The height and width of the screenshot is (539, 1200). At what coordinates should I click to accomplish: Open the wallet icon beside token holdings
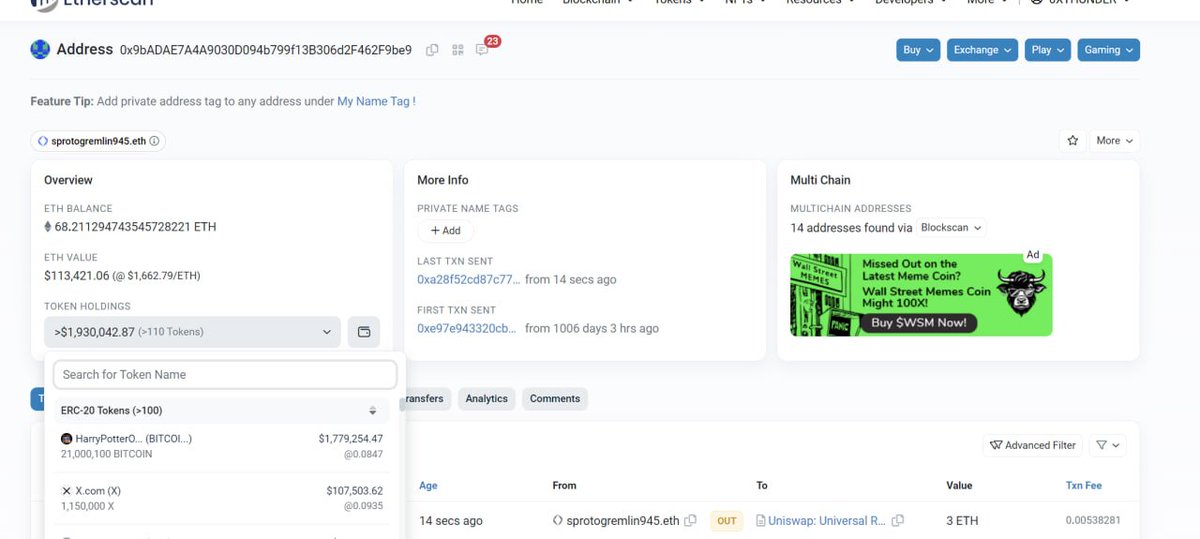364,331
